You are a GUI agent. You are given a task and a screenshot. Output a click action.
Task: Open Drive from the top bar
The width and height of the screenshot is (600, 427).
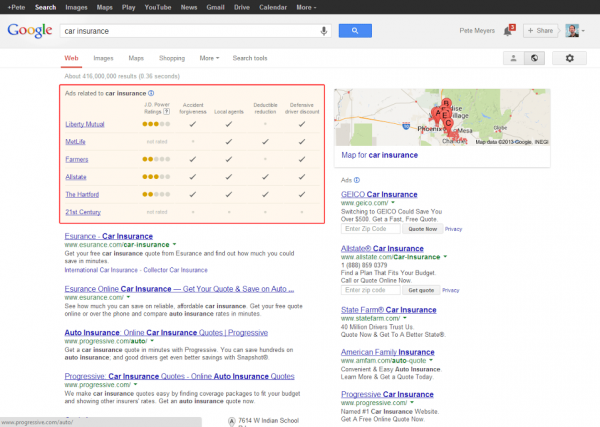pos(242,7)
